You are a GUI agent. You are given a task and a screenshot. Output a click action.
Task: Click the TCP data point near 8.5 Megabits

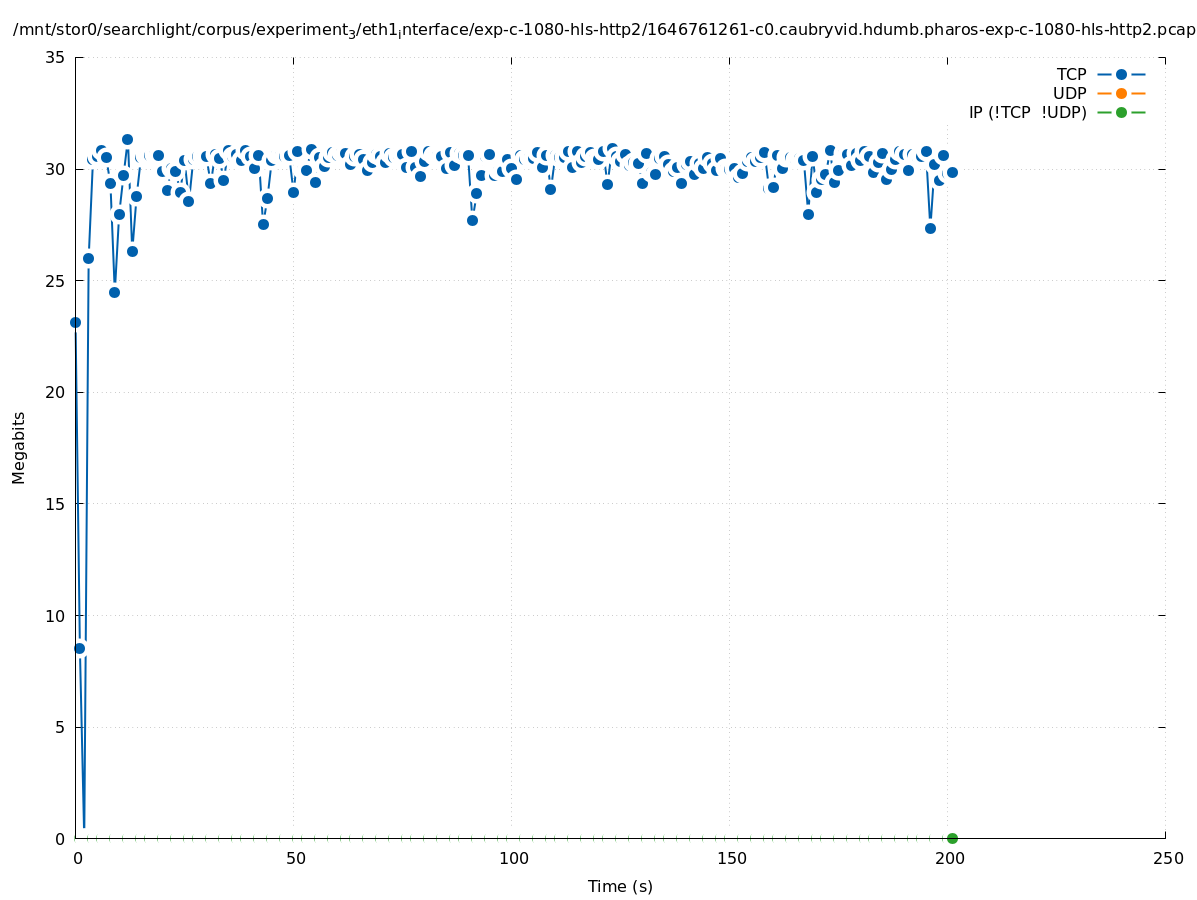[80, 648]
